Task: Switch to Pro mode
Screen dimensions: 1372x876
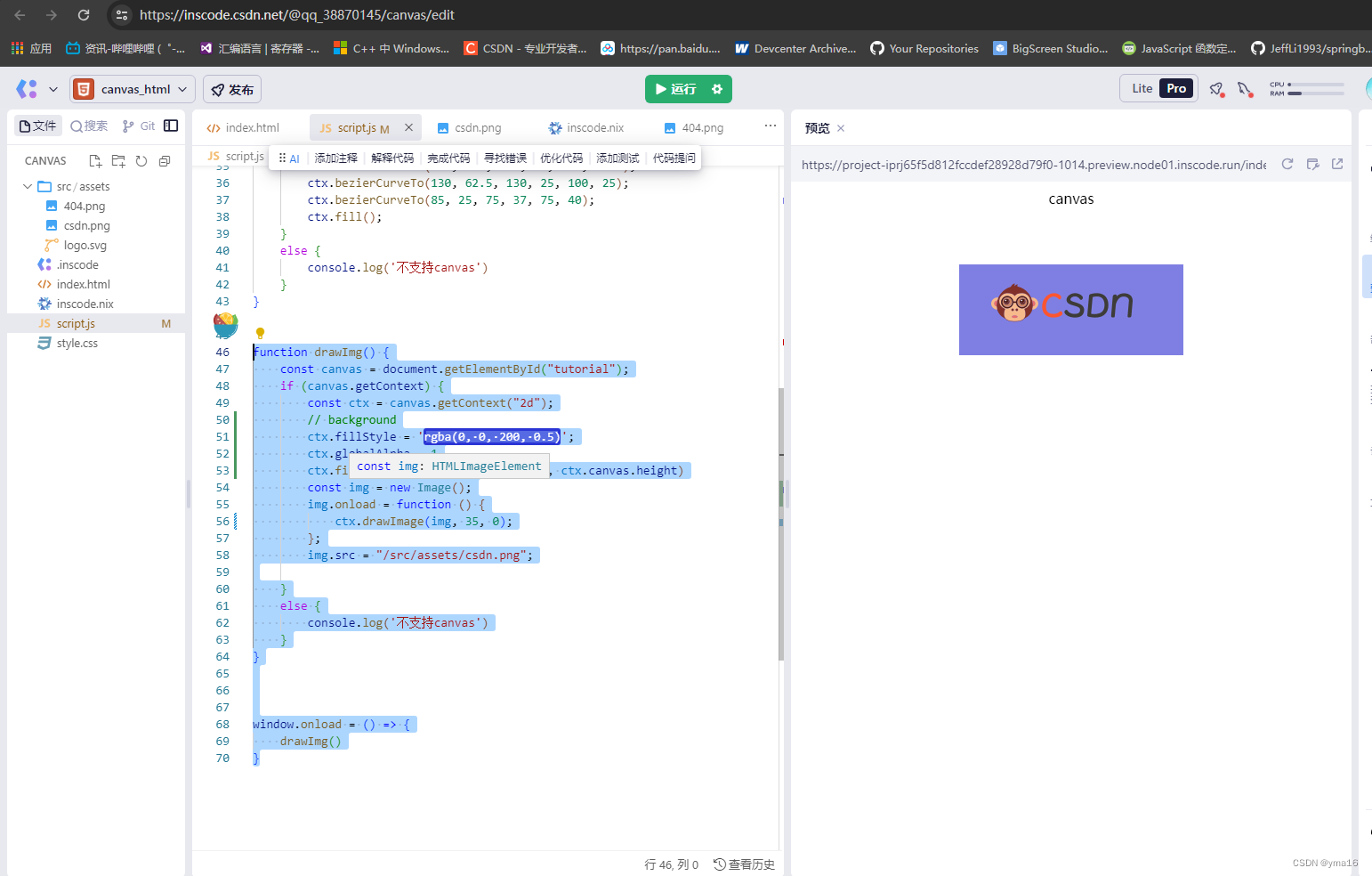Action: click(1176, 88)
